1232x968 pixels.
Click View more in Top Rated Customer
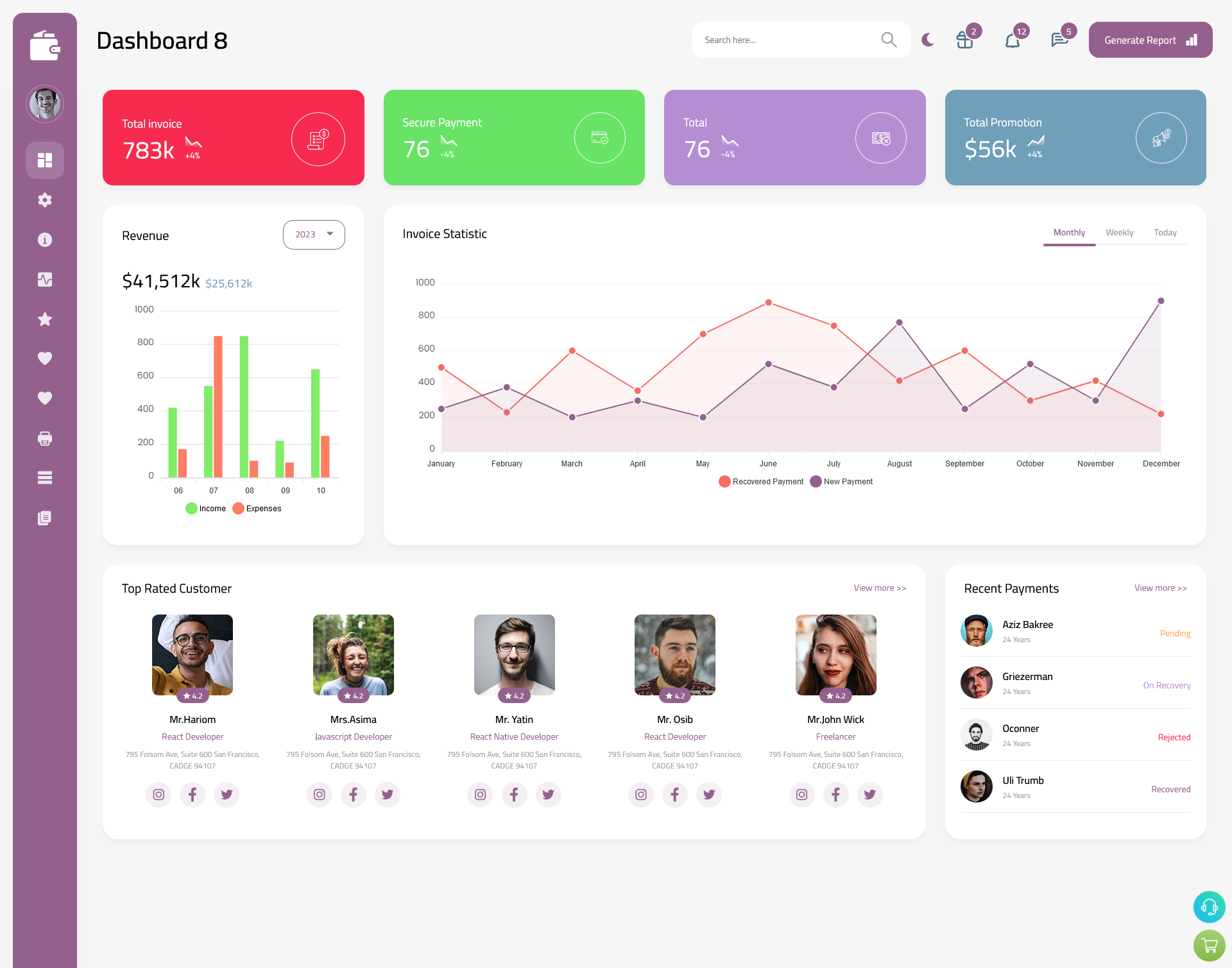pos(879,587)
